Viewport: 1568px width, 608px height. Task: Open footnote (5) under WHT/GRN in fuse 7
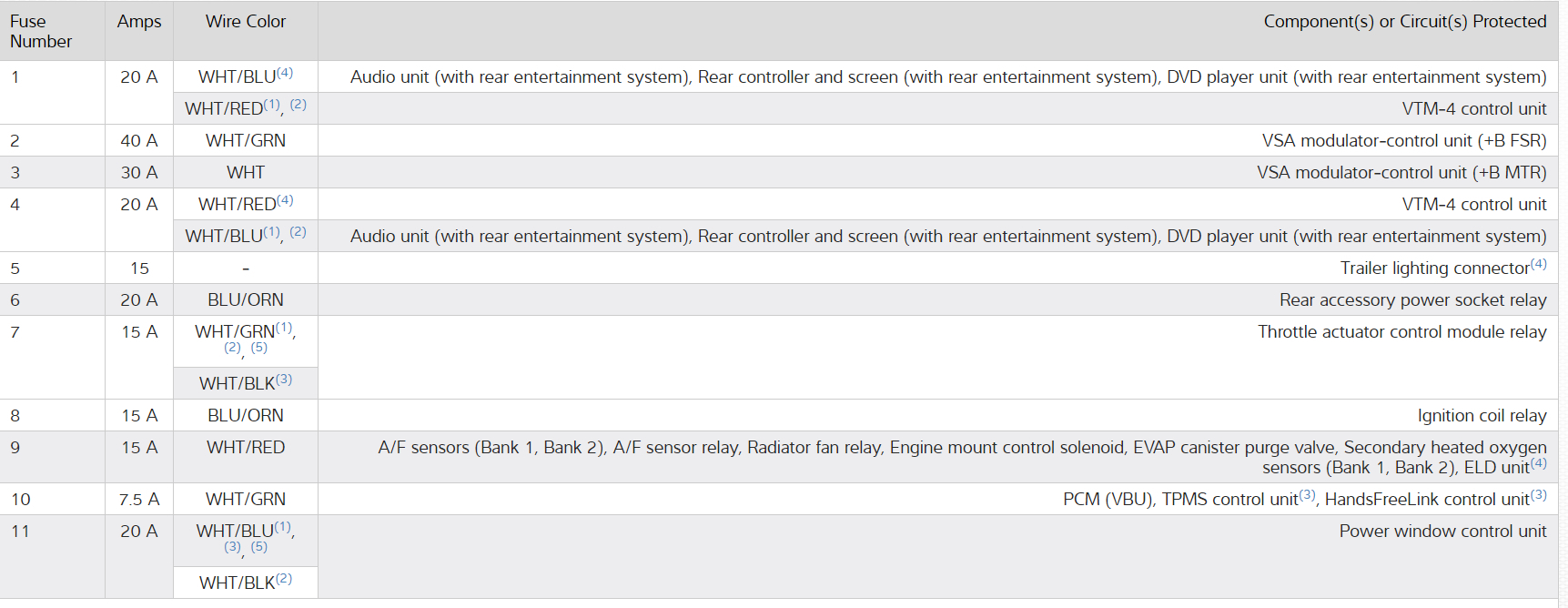click(x=259, y=348)
